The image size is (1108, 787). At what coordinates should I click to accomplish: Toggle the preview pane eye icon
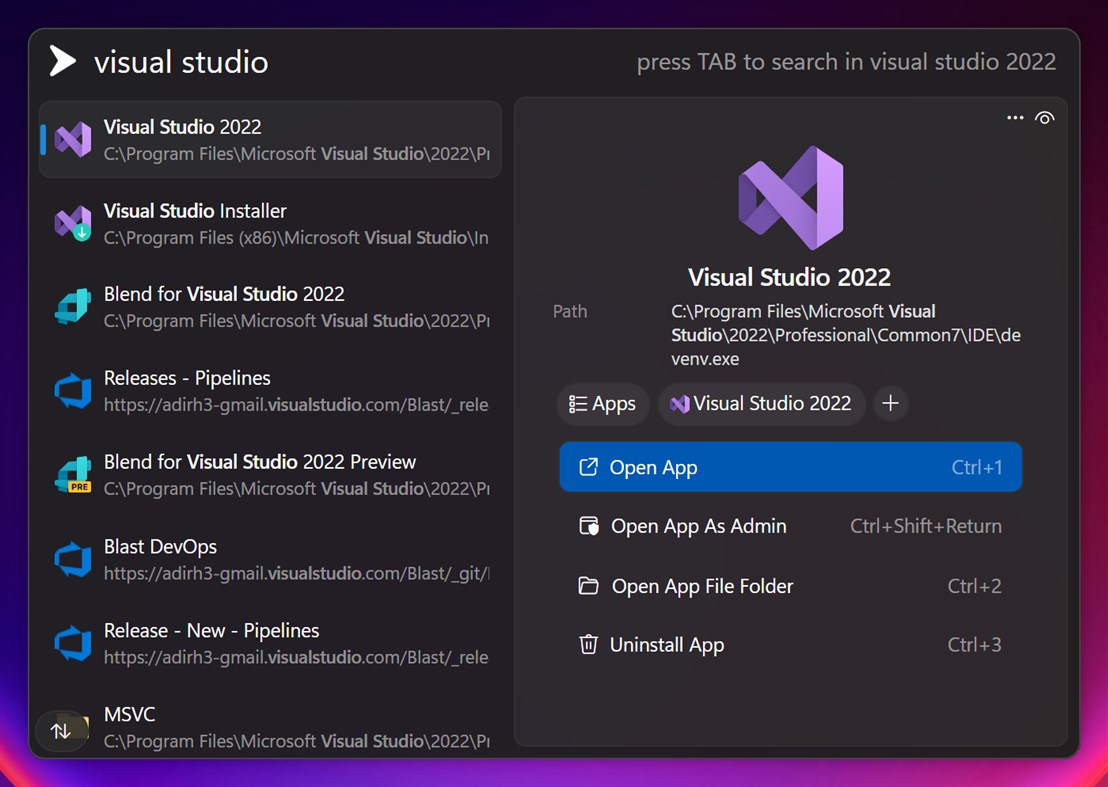click(1045, 117)
